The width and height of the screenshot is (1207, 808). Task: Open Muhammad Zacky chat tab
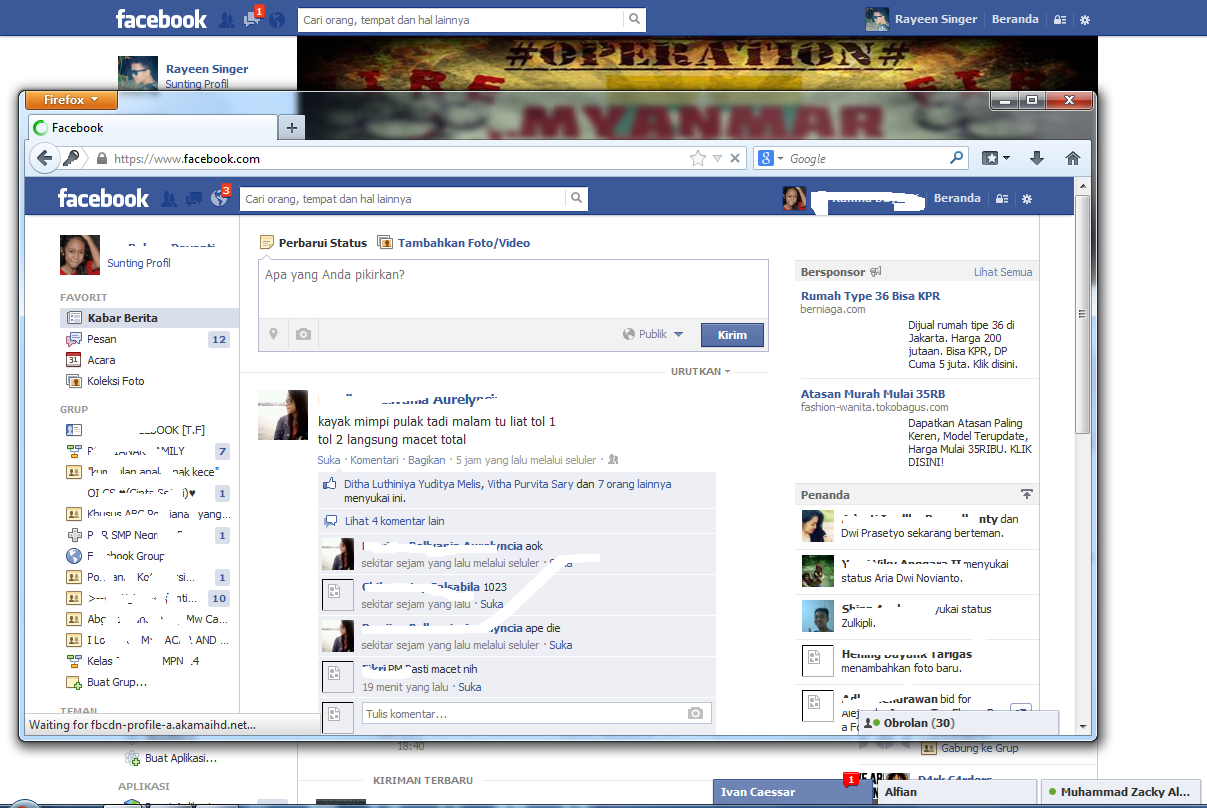(1120, 792)
